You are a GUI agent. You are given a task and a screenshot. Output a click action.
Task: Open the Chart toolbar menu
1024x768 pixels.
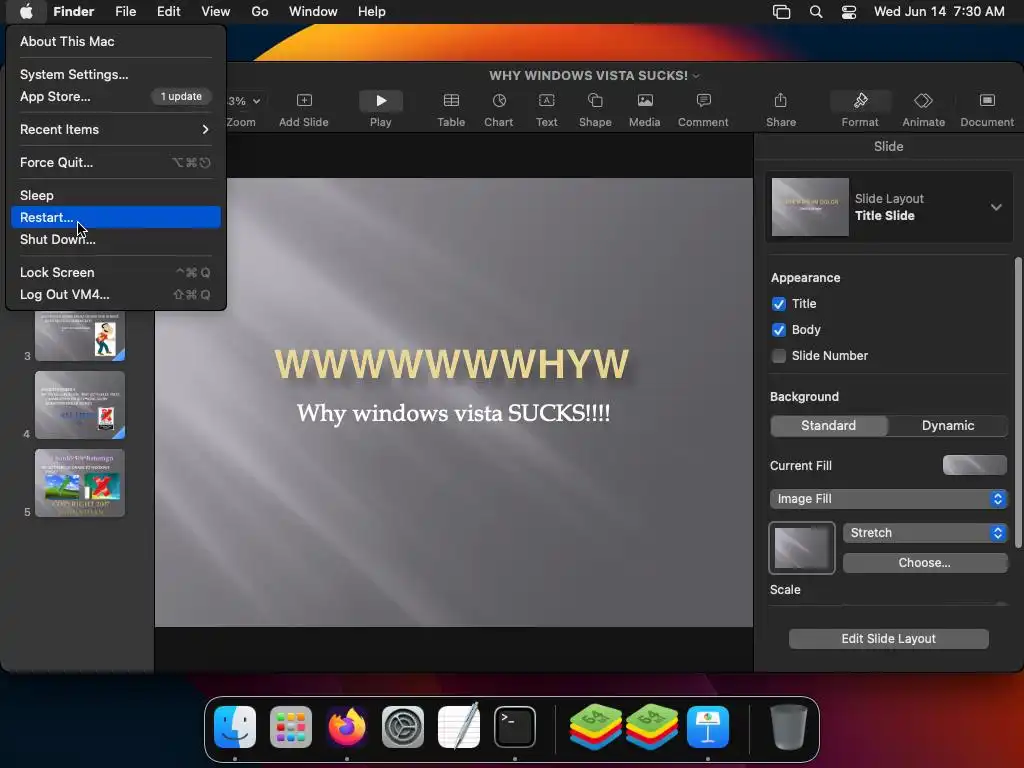pos(499,101)
